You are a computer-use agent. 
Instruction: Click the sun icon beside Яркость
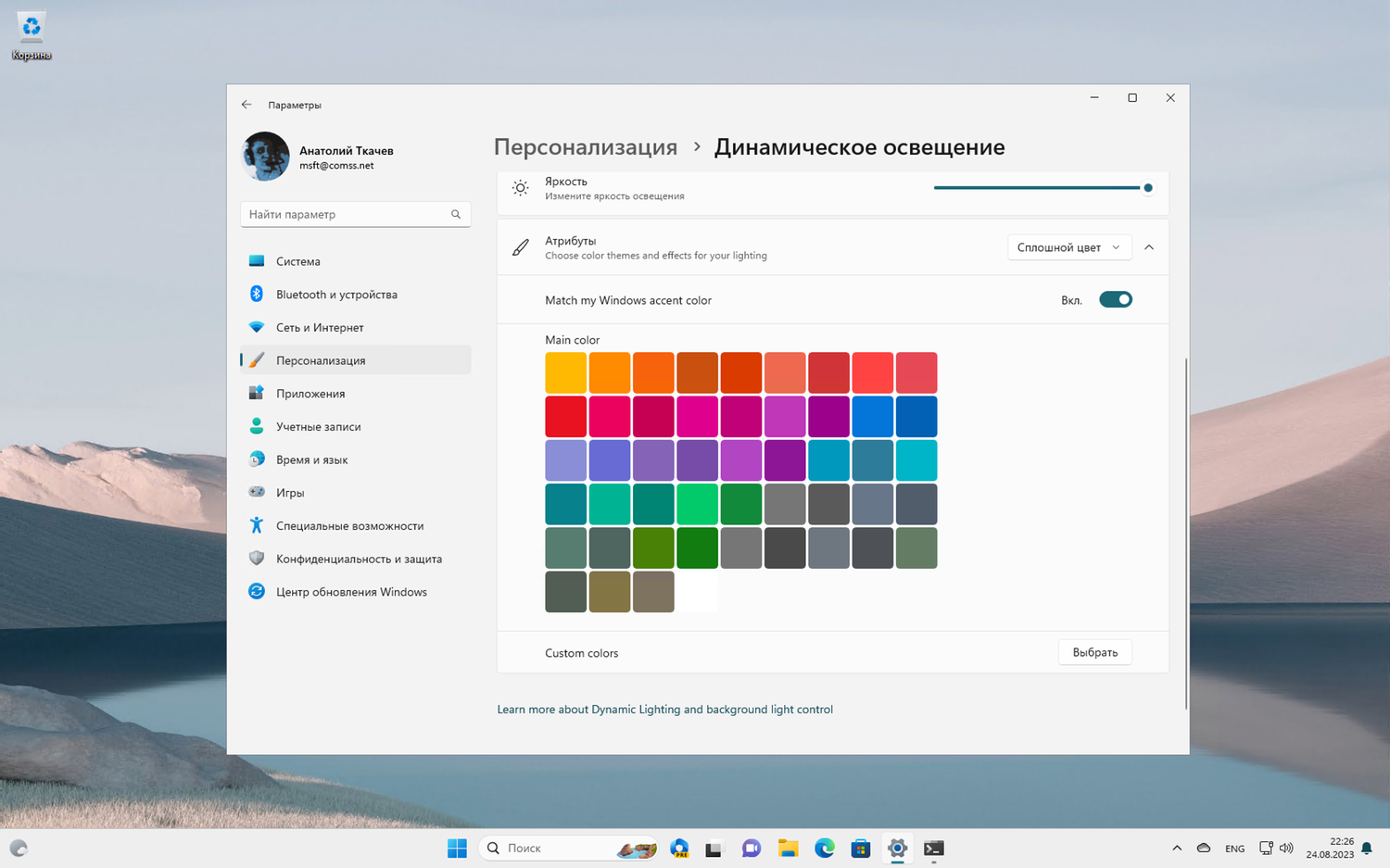pyautogui.click(x=521, y=188)
